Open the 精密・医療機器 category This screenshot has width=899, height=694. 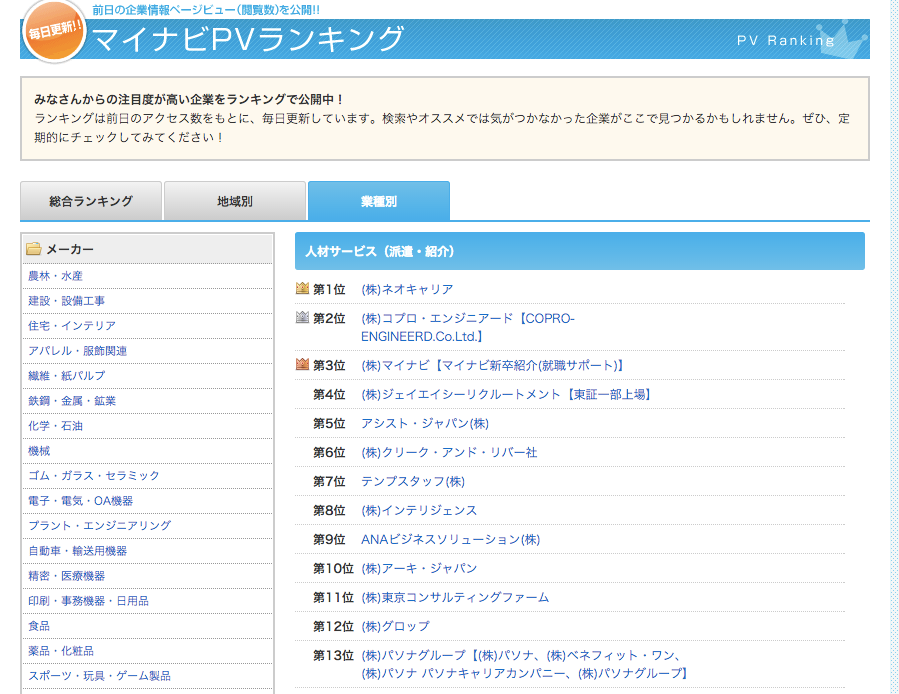coord(67,576)
